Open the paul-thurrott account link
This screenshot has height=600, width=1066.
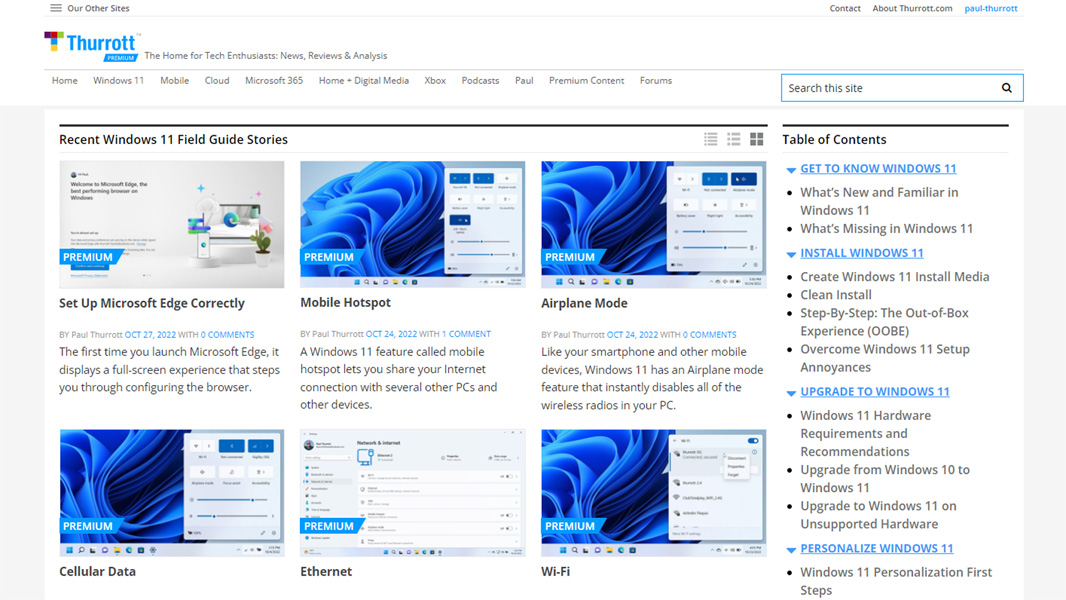coord(990,8)
